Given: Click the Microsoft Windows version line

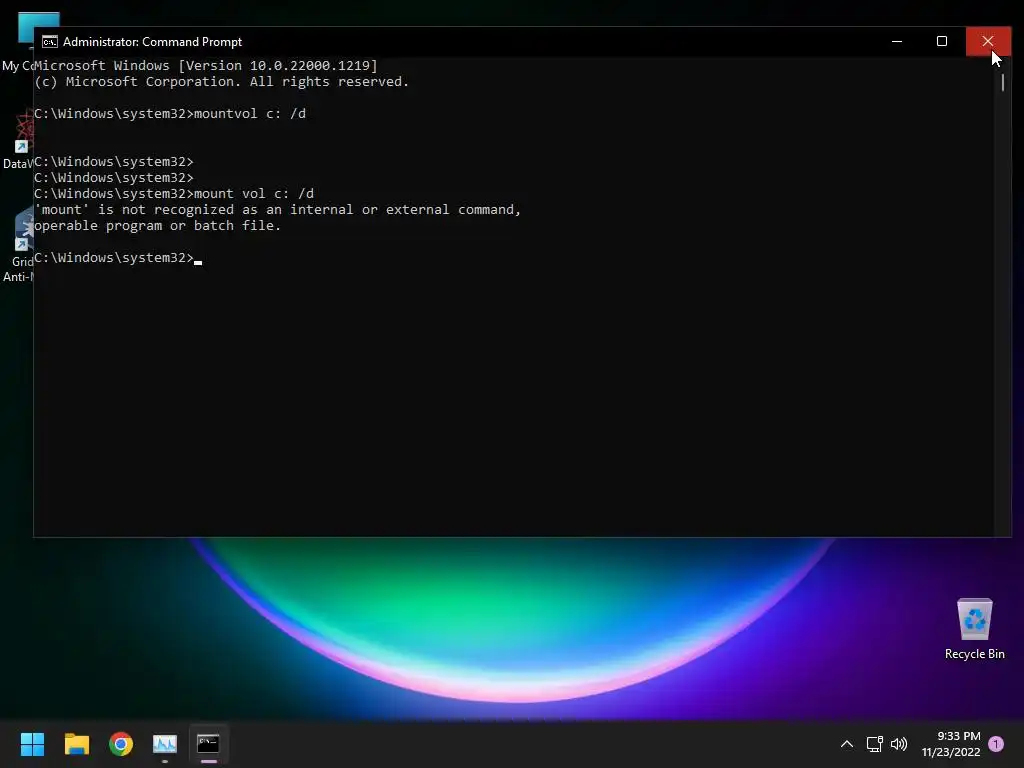Looking at the screenshot, I should (206, 65).
